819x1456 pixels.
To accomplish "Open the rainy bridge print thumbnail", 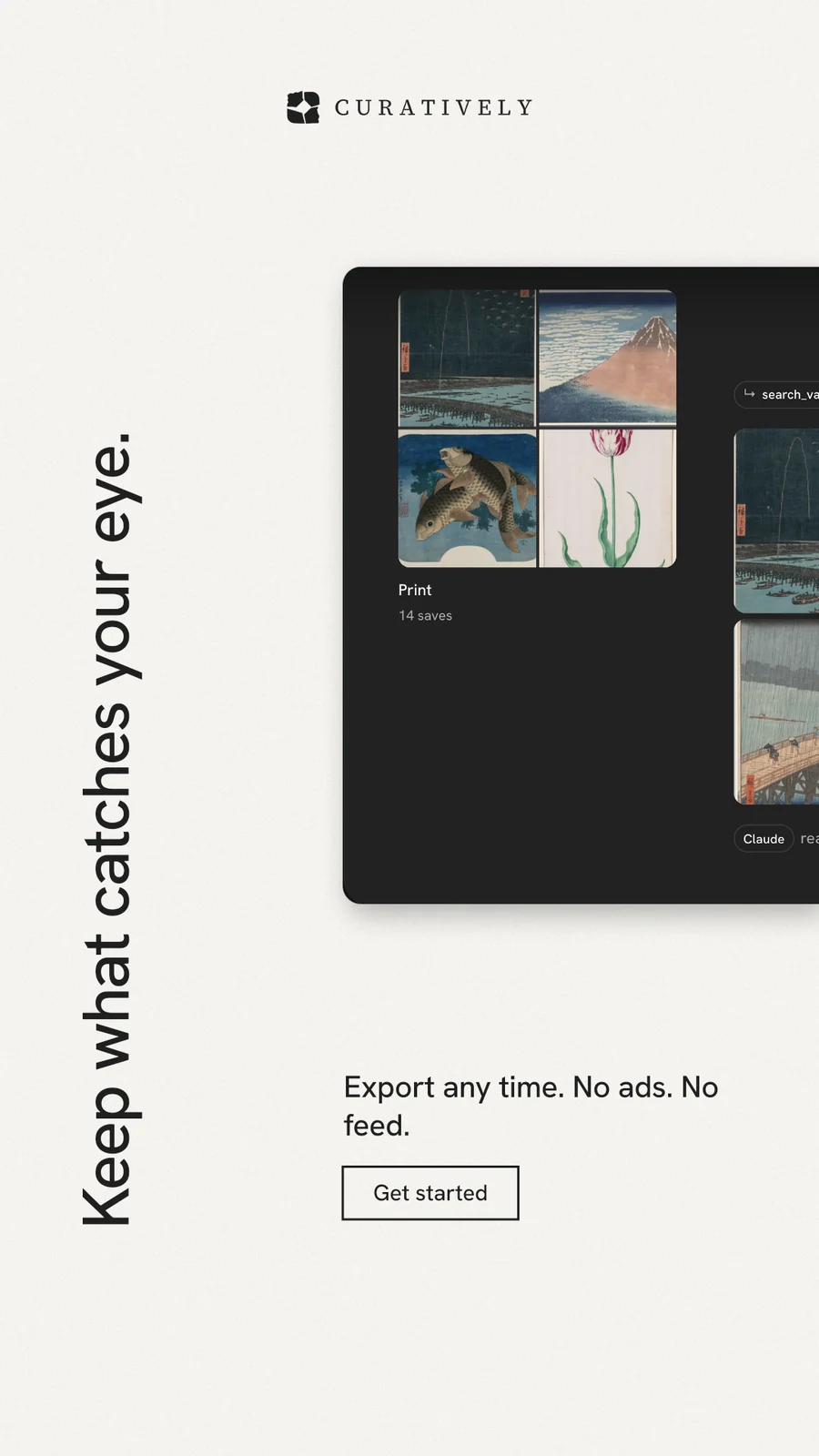I will [777, 713].
